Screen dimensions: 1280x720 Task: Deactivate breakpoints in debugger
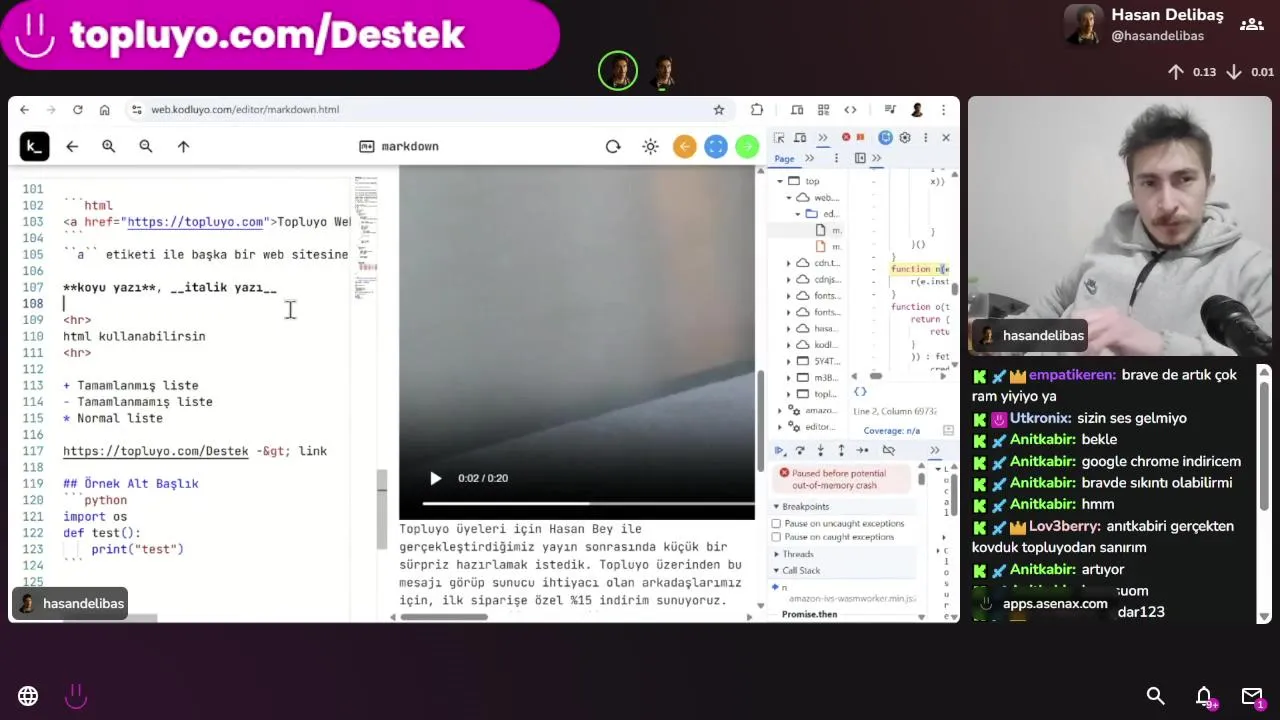pyautogui.click(x=888, y=451)
